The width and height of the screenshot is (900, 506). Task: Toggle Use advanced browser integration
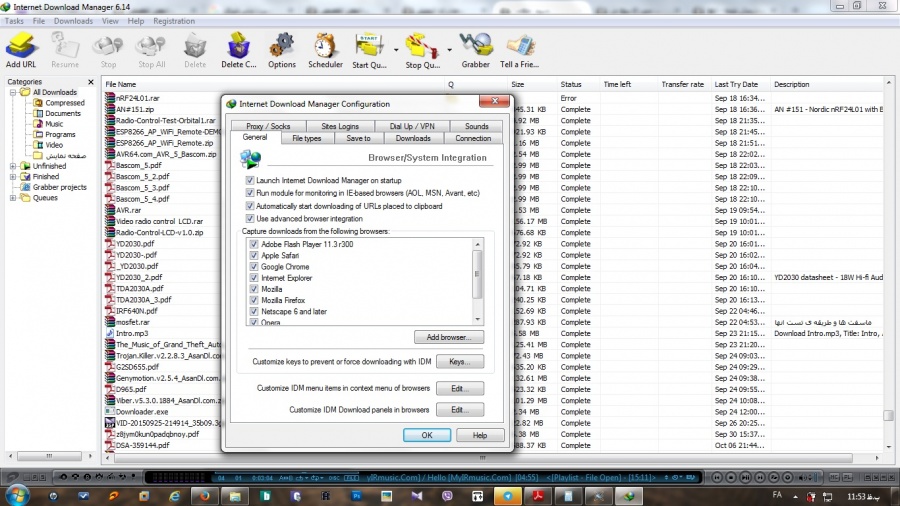250,219
